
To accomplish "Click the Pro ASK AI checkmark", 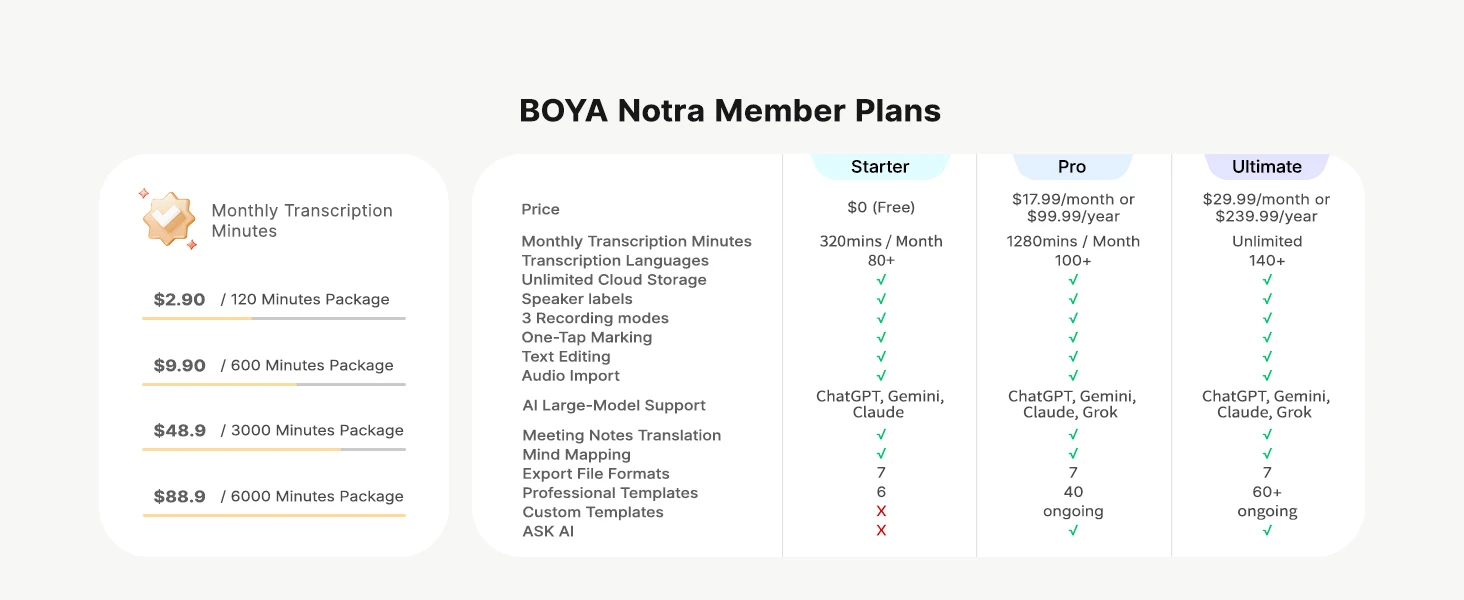I will 1073,531.
